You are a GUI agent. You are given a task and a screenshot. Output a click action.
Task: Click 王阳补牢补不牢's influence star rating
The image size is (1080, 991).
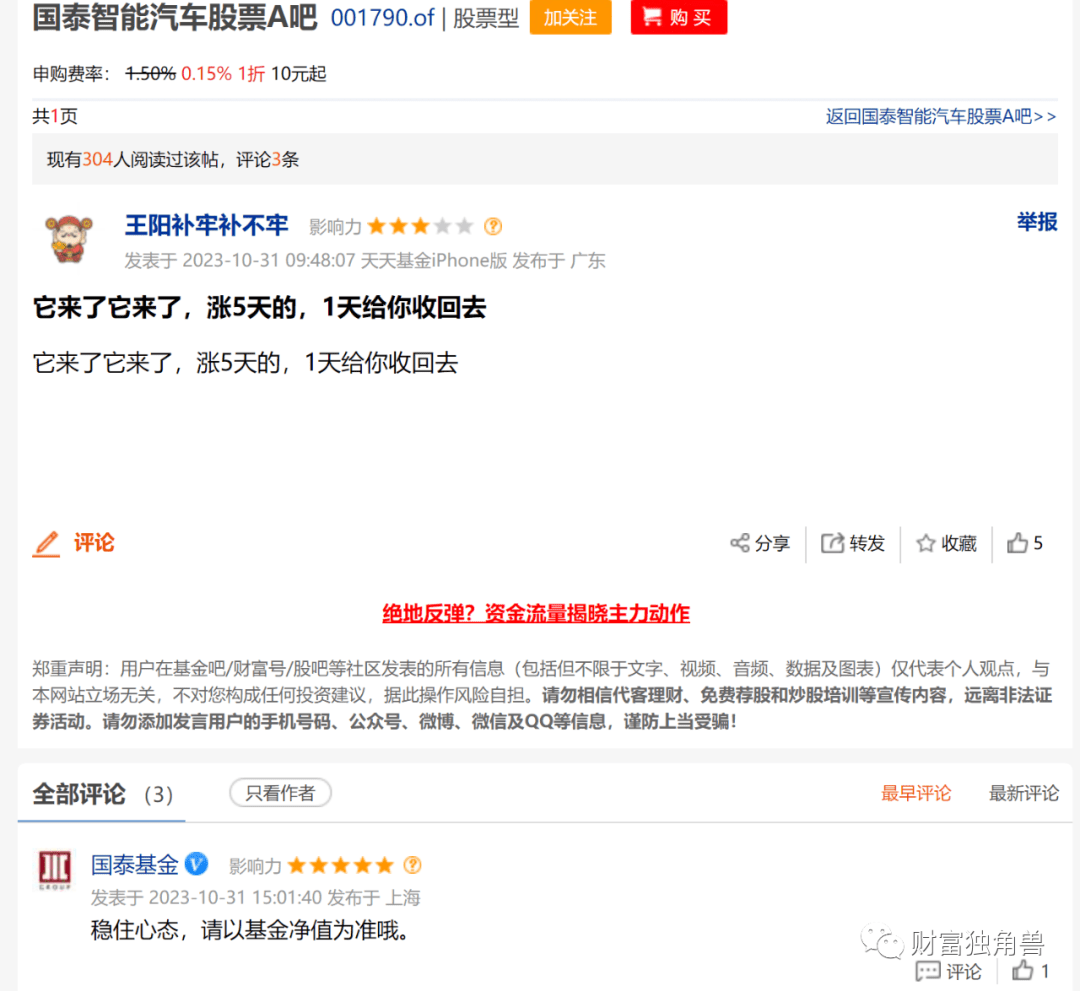[420, 226]
